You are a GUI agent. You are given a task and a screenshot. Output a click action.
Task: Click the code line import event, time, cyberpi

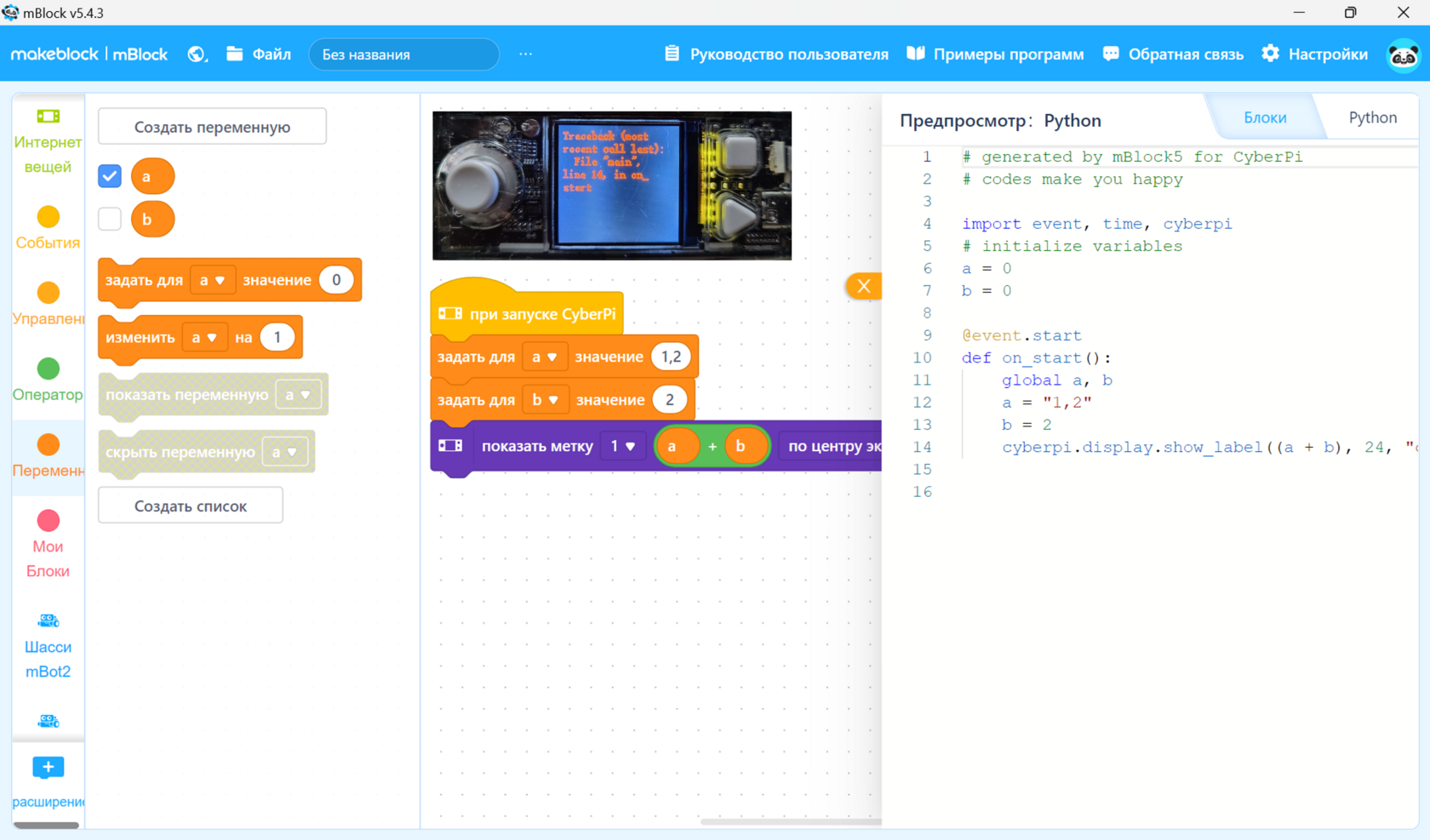coord(1096,224)
